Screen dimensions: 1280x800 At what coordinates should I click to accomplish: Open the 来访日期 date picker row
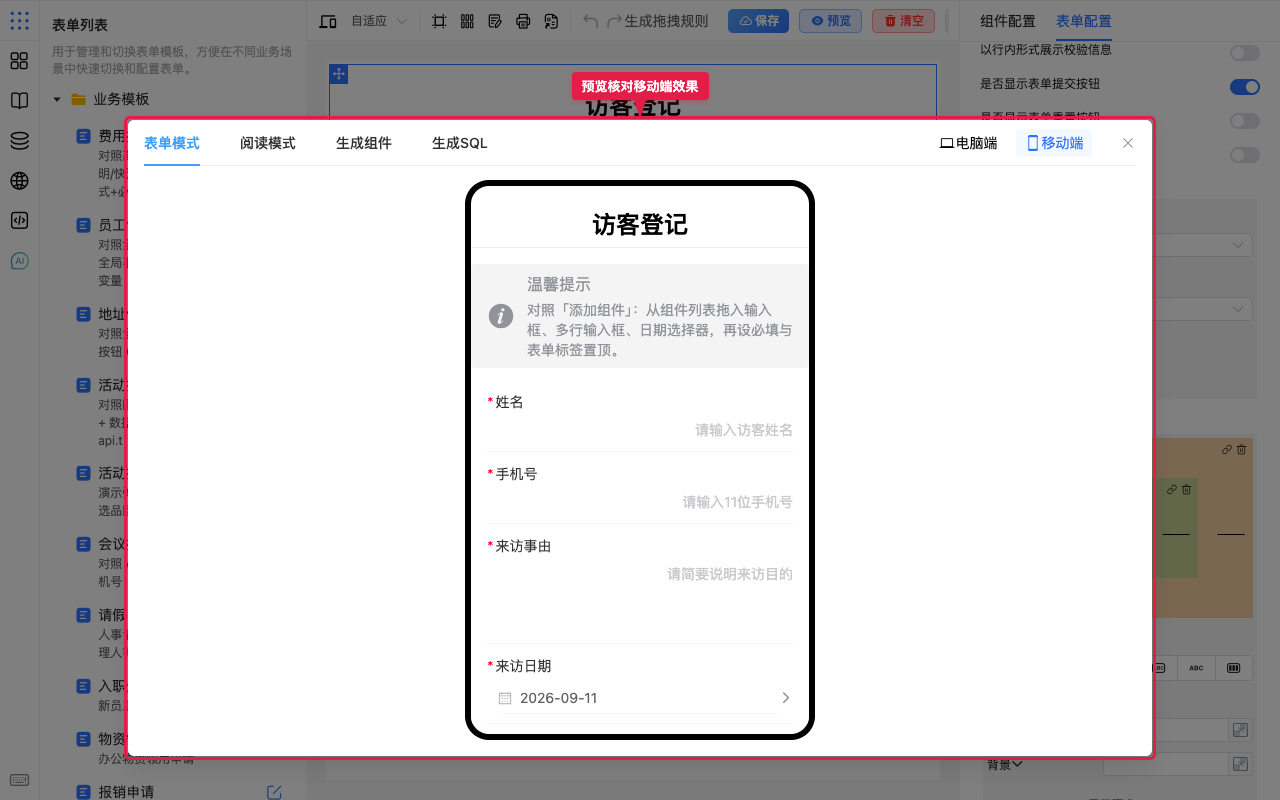point(640,698)
